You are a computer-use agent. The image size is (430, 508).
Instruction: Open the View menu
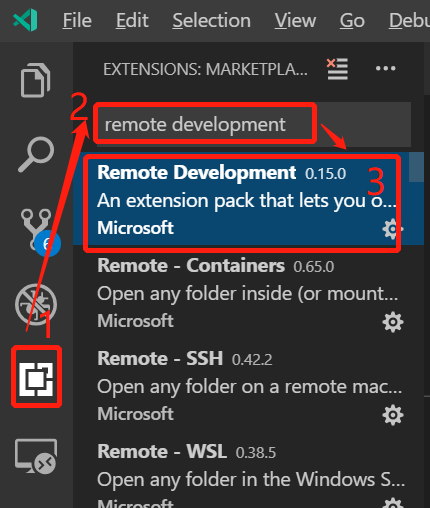coord(295,20)
